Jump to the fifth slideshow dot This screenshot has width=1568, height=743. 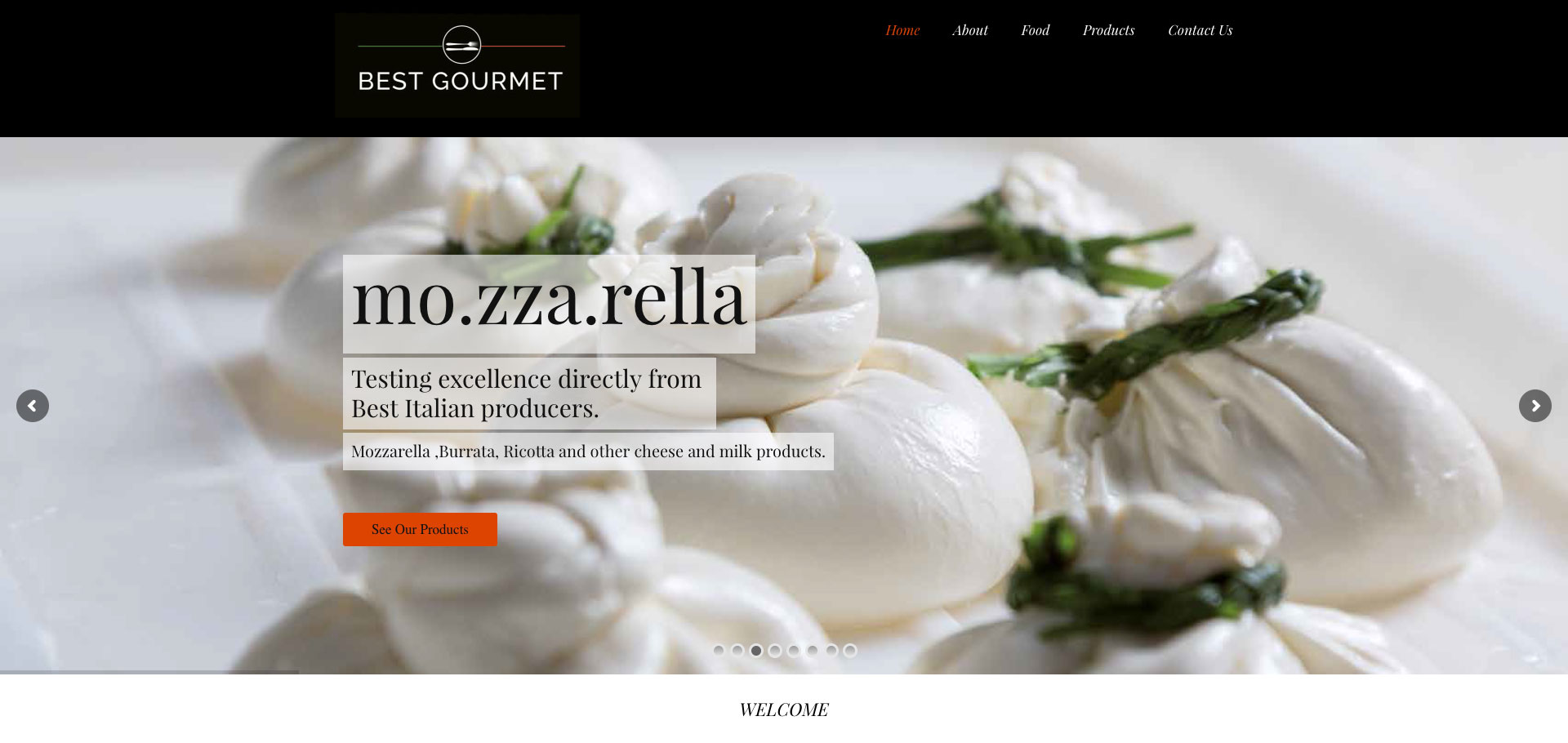794,651
